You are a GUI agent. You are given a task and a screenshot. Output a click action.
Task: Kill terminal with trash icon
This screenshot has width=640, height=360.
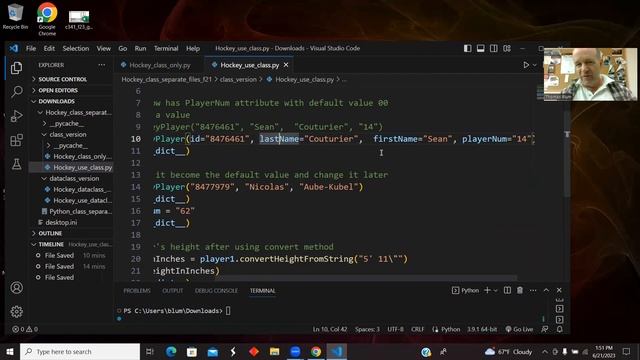[x=520, y=290]
